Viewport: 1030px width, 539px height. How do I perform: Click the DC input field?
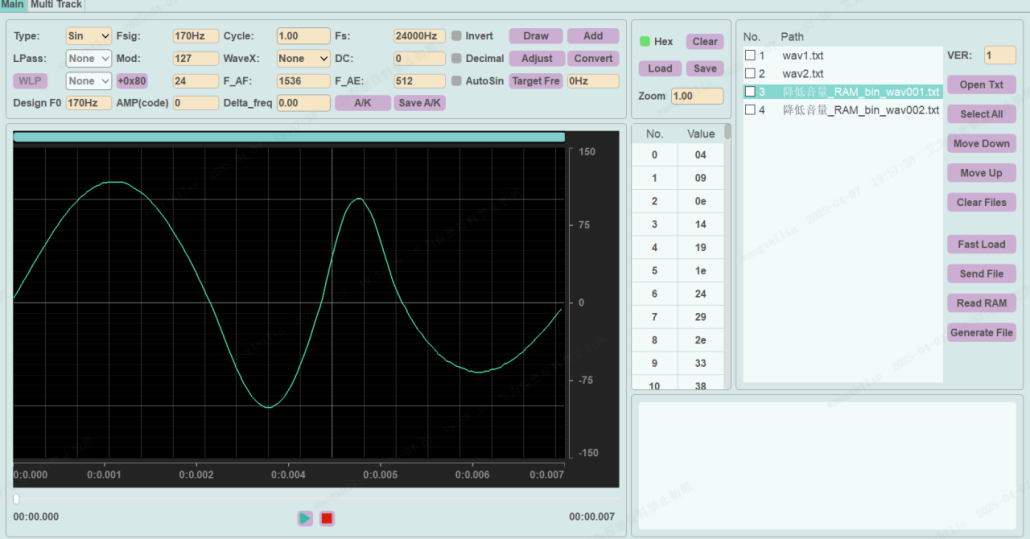[x=419, y=58]
